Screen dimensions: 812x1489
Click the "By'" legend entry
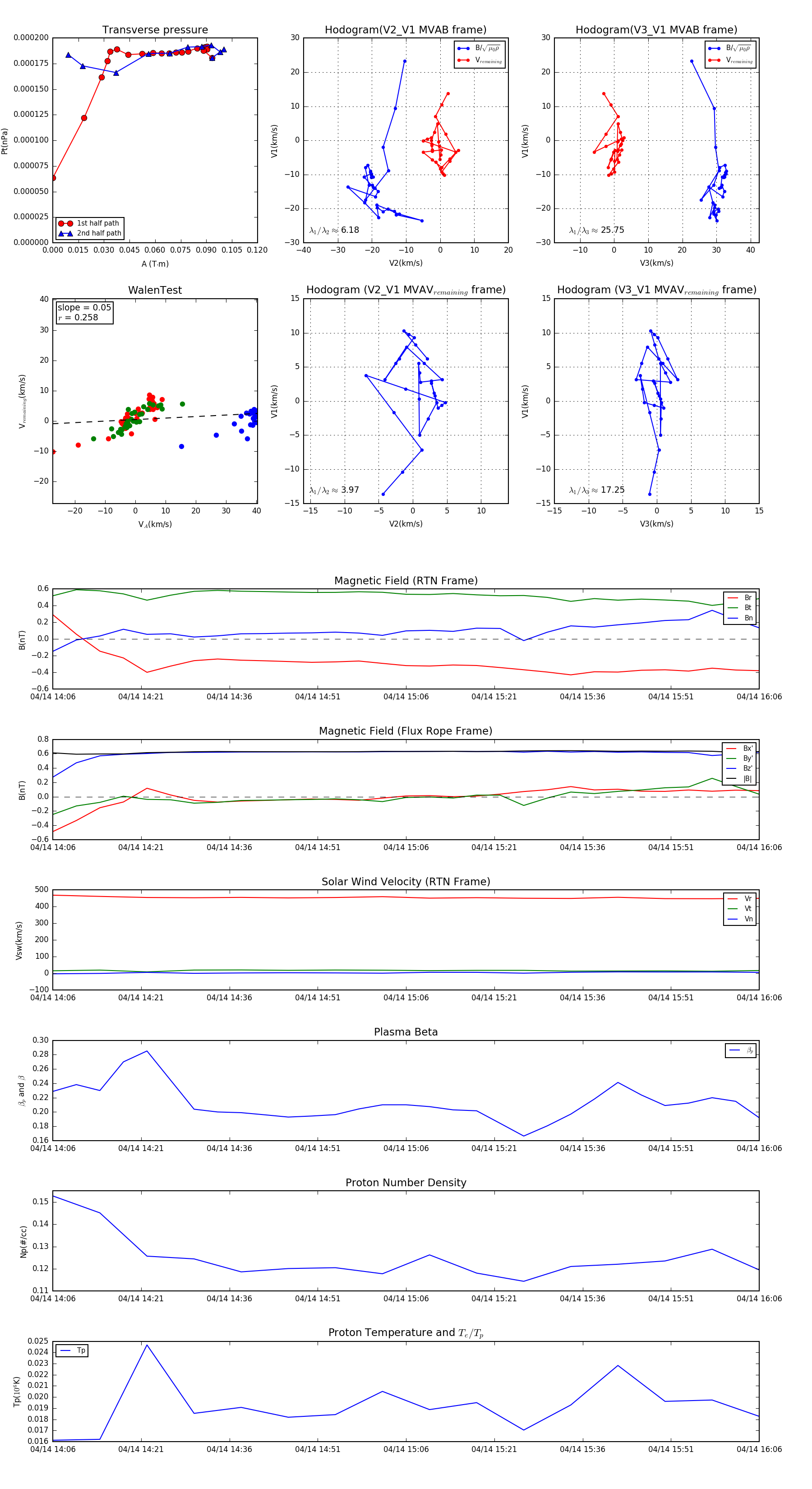click(739, 758)
